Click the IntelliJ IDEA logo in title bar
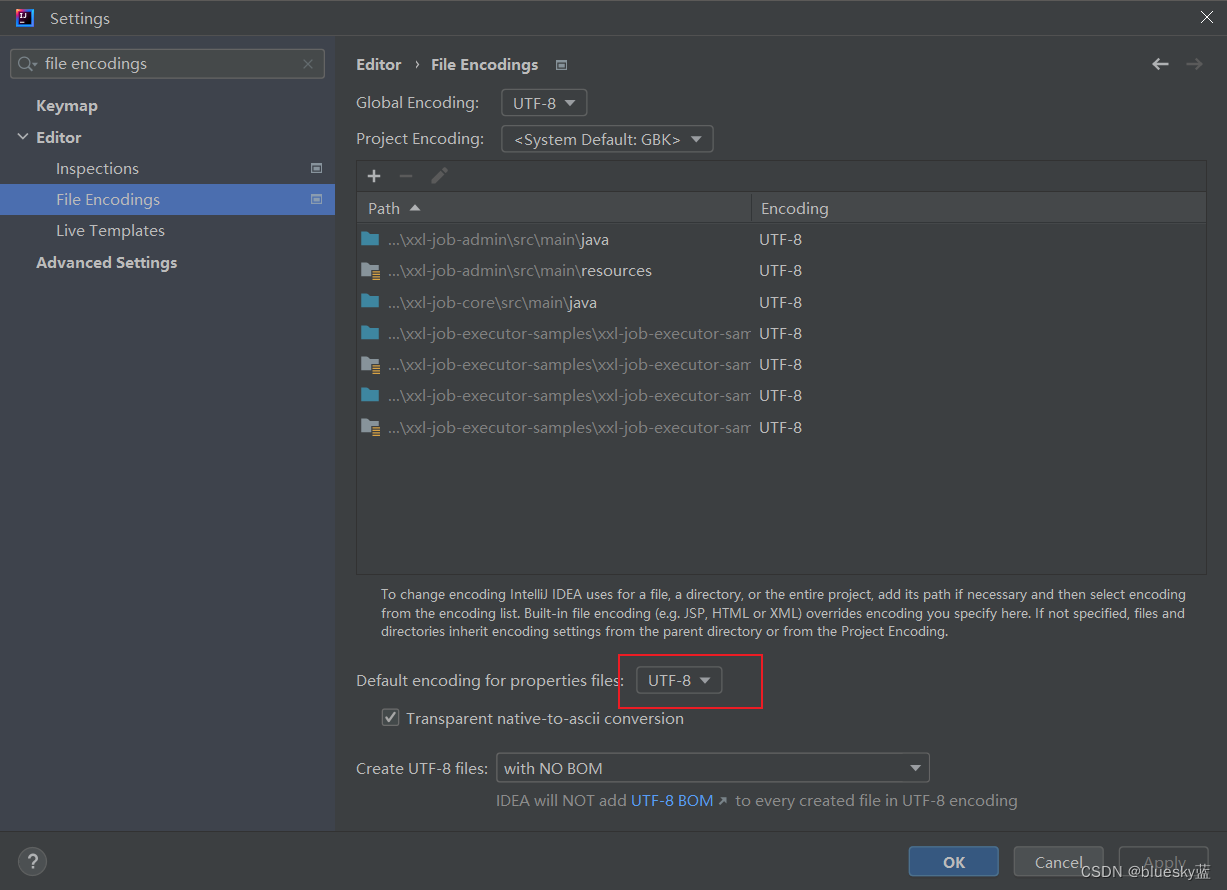 pos(25,18)
